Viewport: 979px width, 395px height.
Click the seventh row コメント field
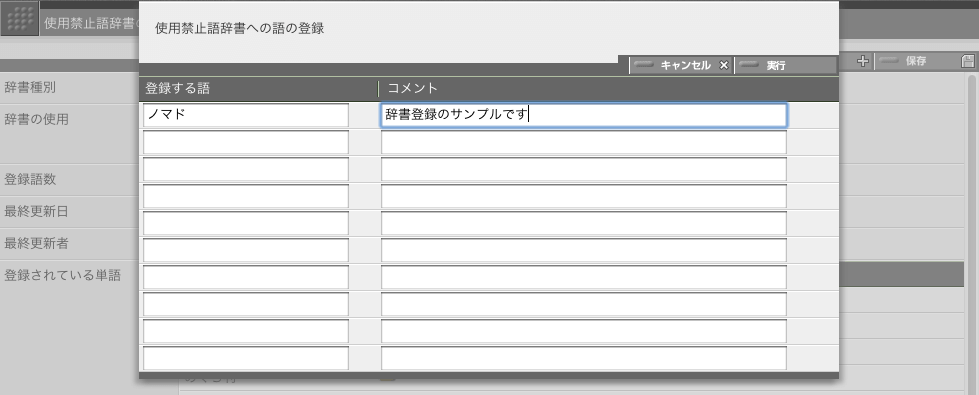584,277
